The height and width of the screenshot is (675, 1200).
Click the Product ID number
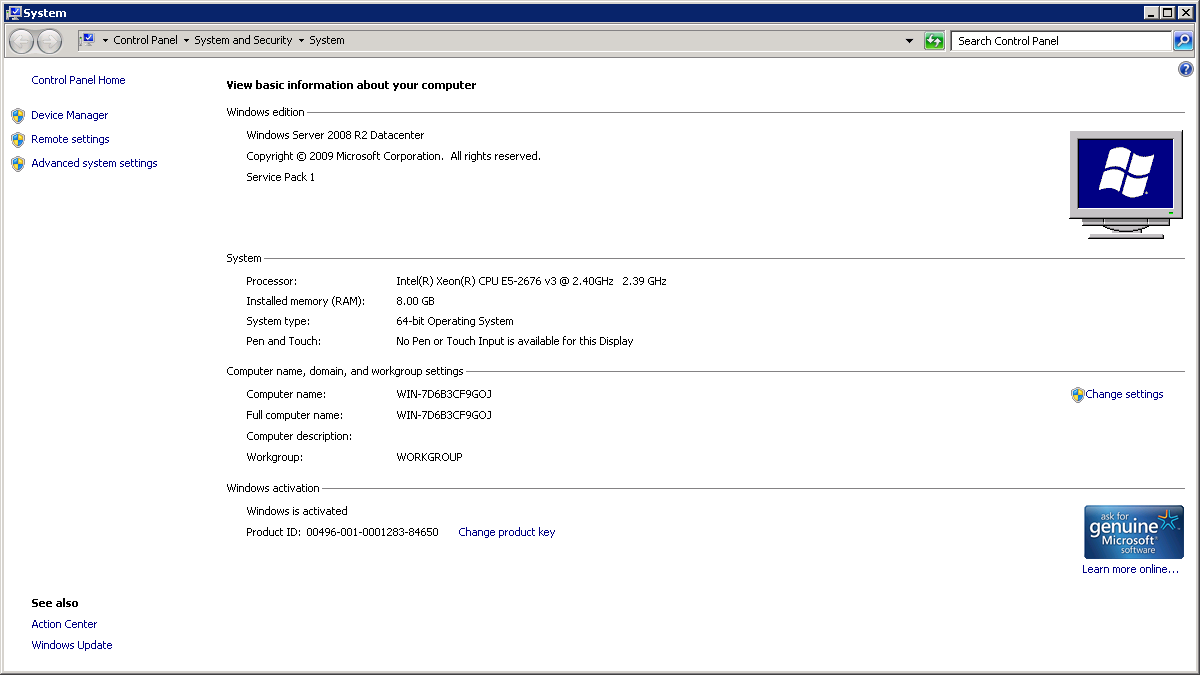[x=372, y=532]
